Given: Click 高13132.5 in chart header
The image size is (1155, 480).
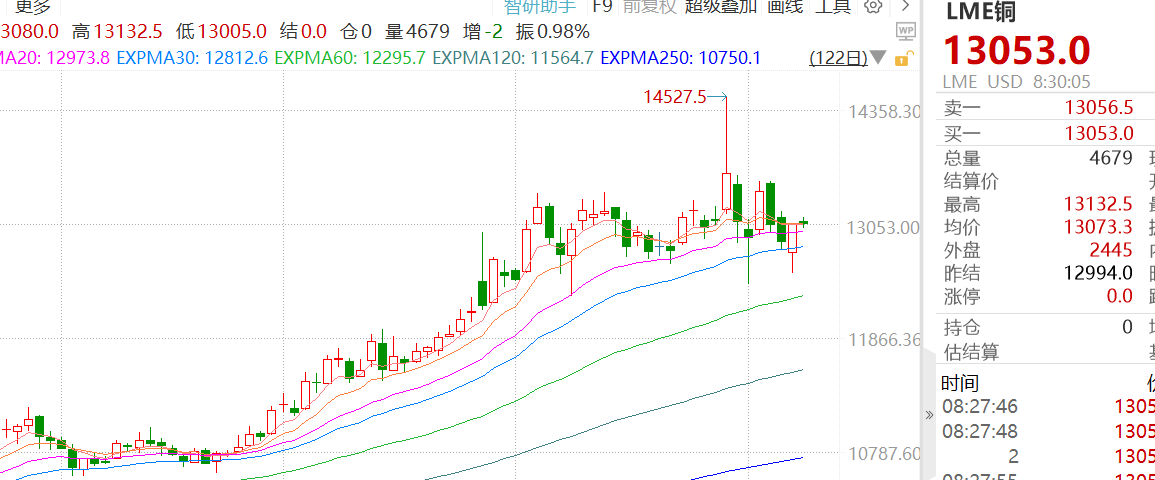Looking at the screenshot, I should pos(117,32).
